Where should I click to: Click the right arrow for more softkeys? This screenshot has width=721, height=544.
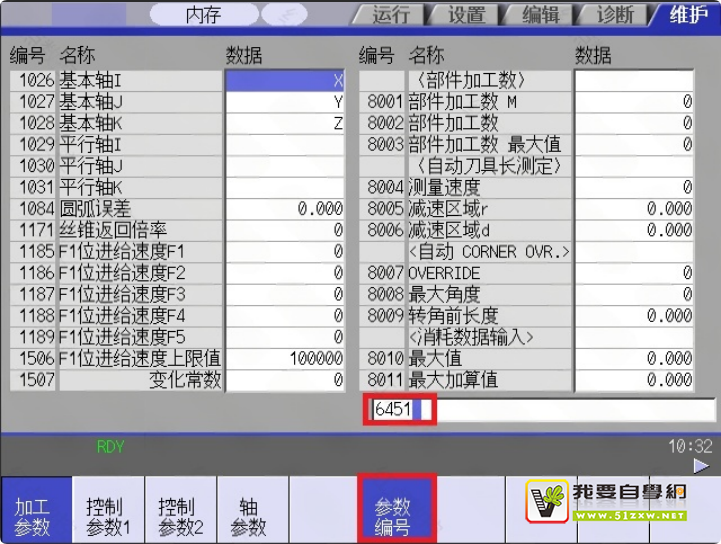pos(701,466)
